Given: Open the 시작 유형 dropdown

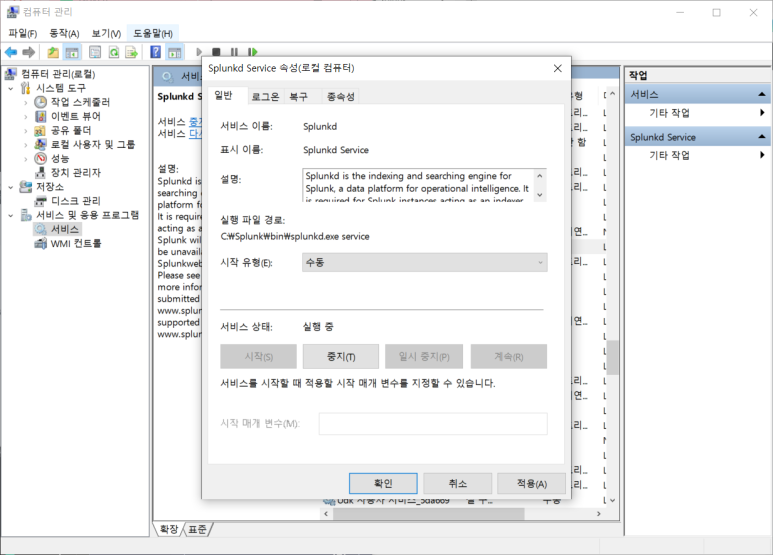Looking at the screenshot, I should tap(424, 263).
